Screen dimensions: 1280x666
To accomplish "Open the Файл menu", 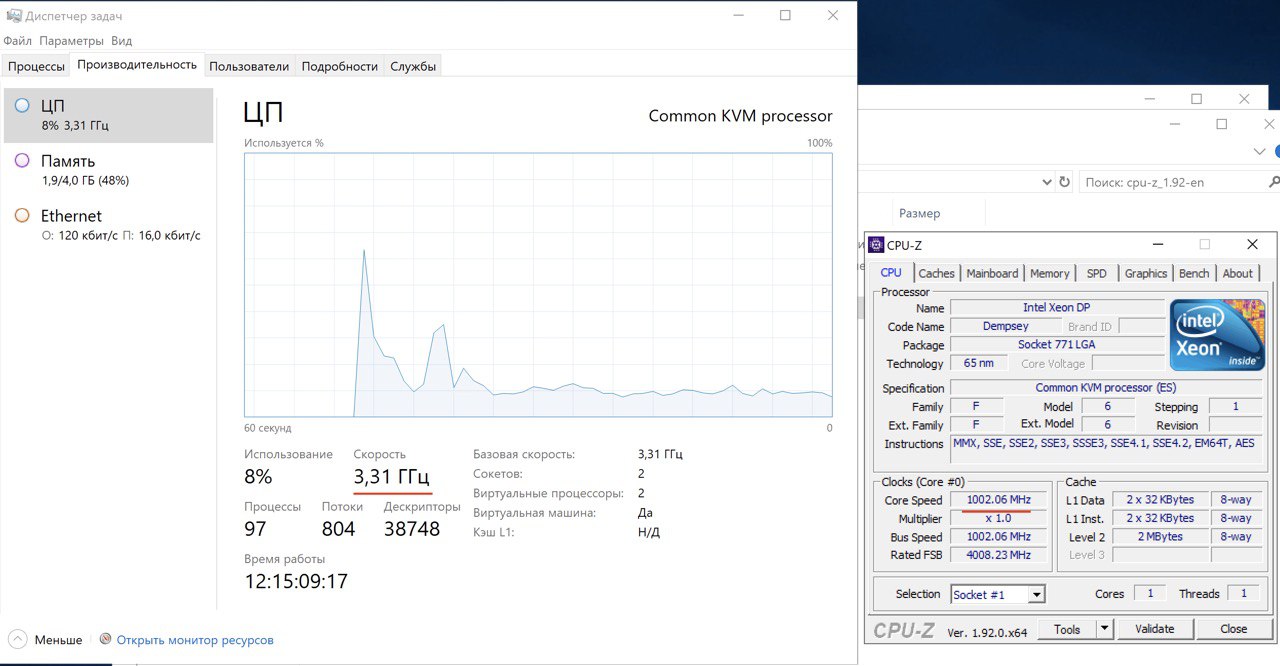I will (x=18, y=41).
